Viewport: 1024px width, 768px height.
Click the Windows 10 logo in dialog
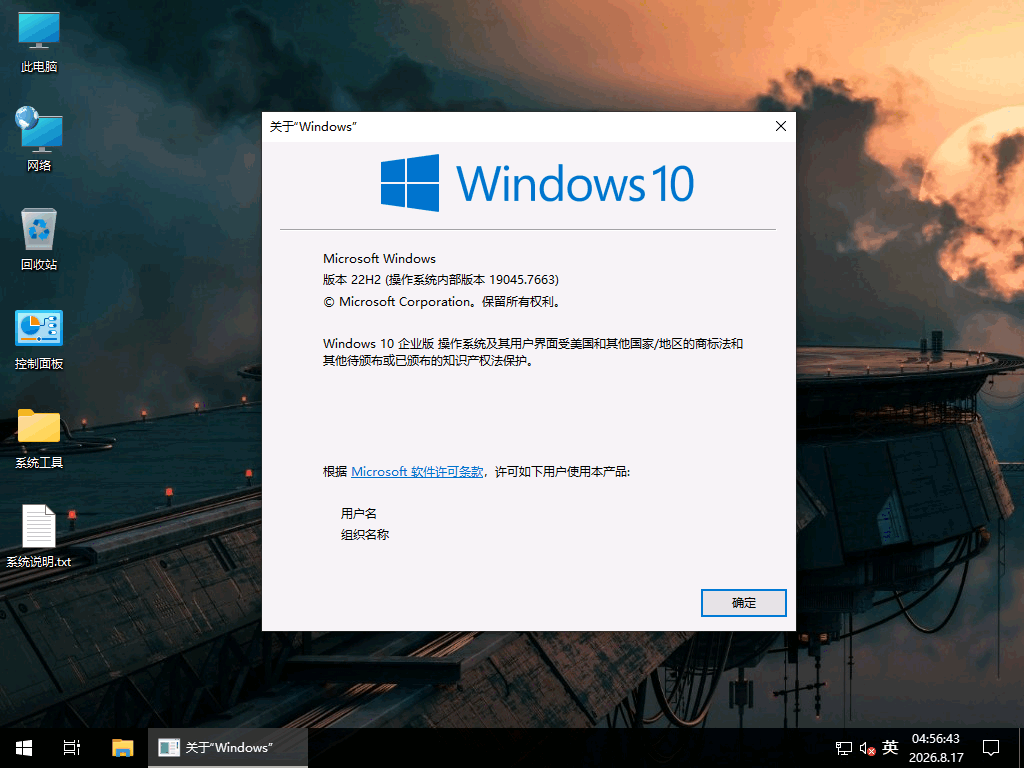[537, 183]
